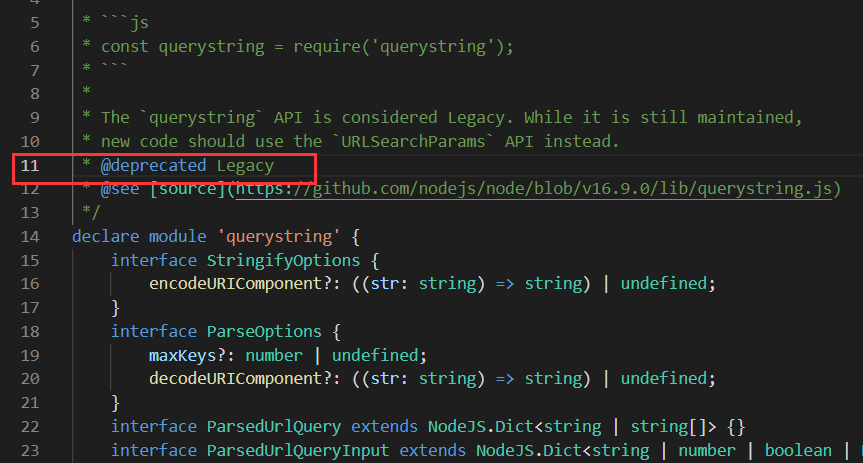
Task: Click line number 9 in the gutter
Action: [x=35, y=117]
